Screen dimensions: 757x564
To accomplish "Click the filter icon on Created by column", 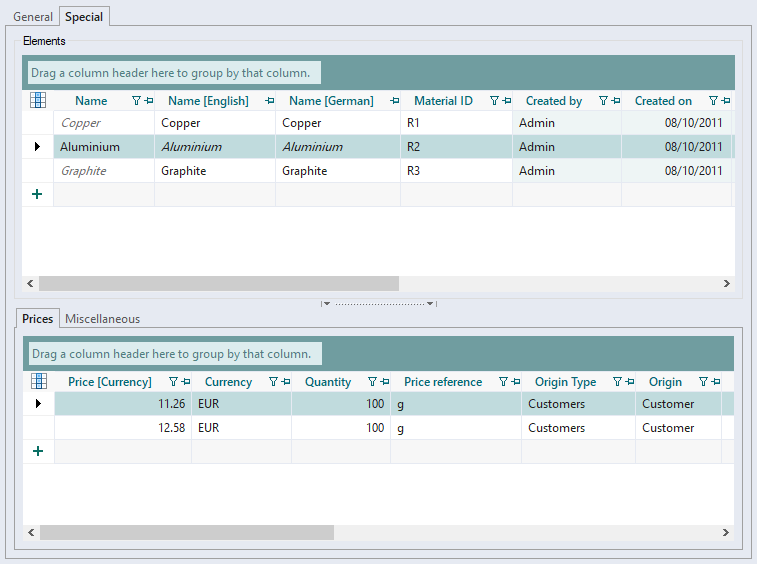I will point(603,101).
